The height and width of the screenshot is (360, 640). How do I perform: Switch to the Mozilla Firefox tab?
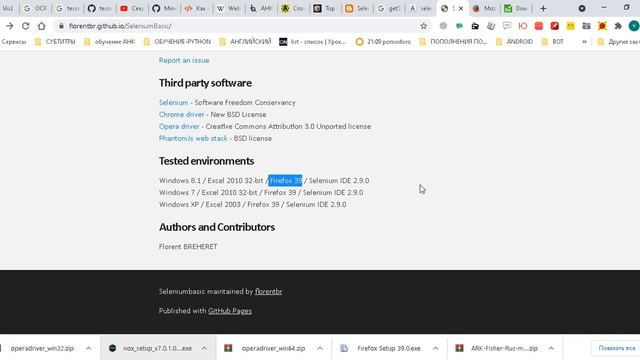484,8
